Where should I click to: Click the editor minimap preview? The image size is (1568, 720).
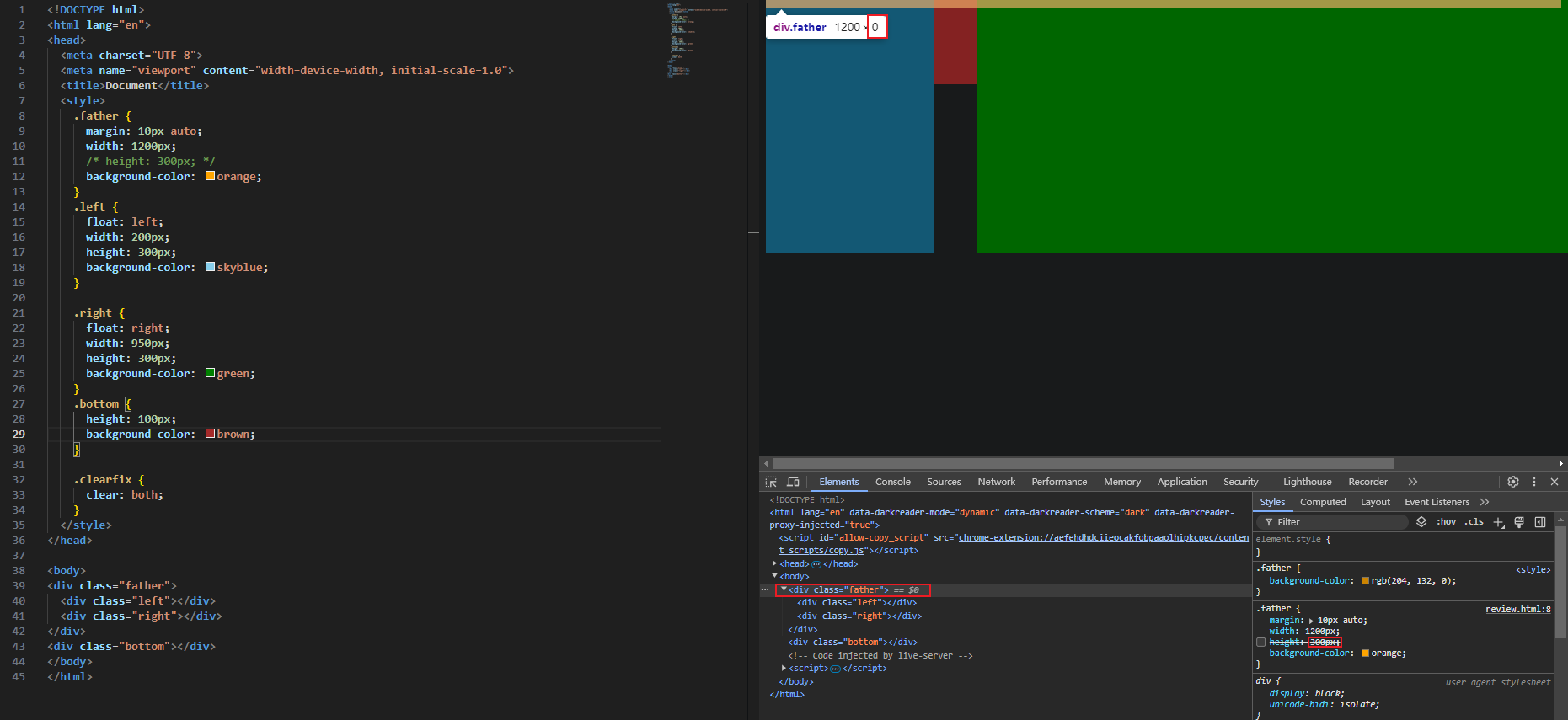[x=699, y=40]
